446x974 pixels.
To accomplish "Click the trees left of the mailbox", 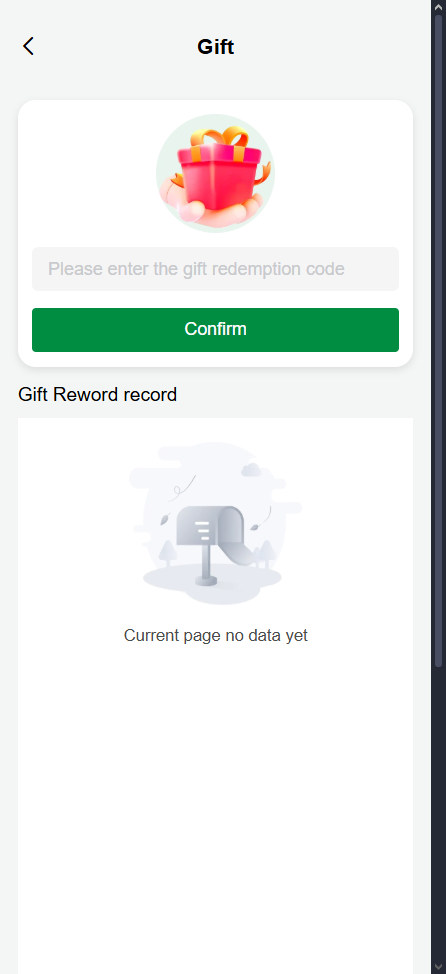I will [168, 554].
